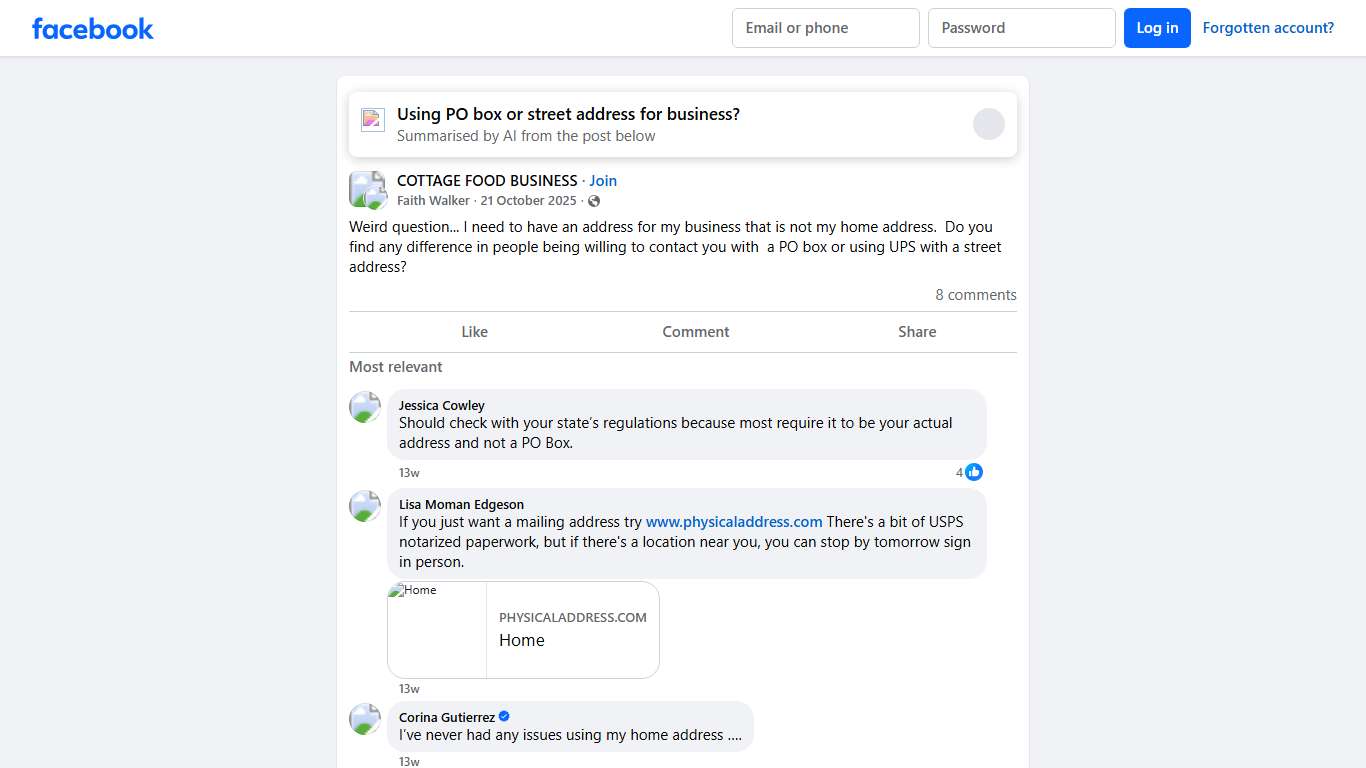Click the round button in summary card
1366x768 pixels.
pyautogui.click(x=988, y=124)
